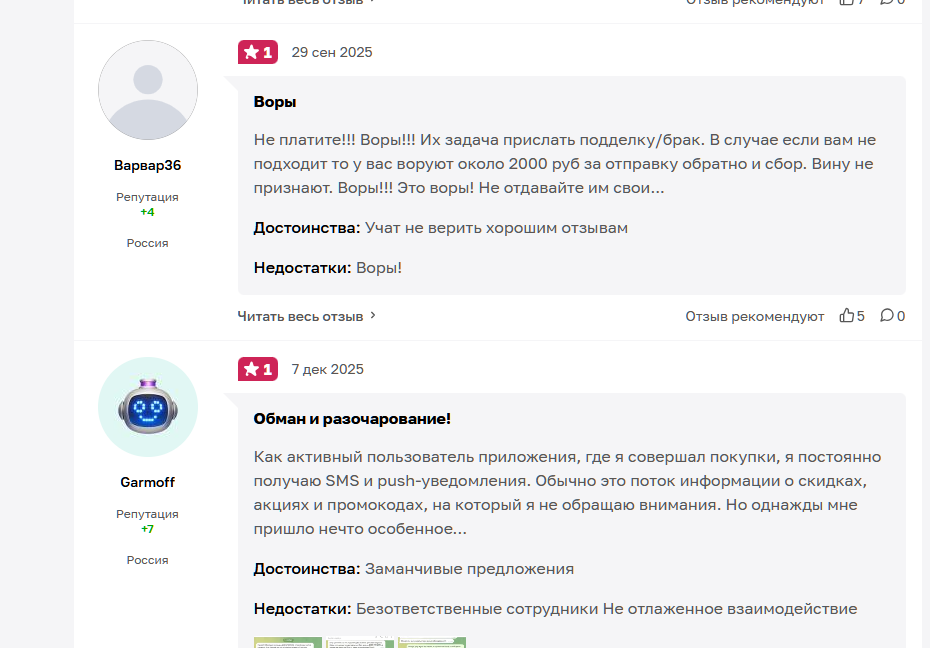Open Garmoff's robot avatar
This screenshot has height=648, width=930.
coord(148,407)
